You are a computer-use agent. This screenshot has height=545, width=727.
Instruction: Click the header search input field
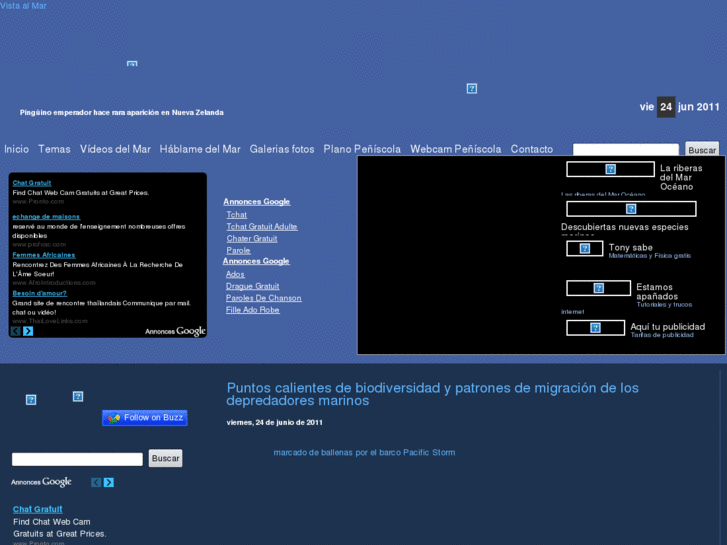point(625,149)
